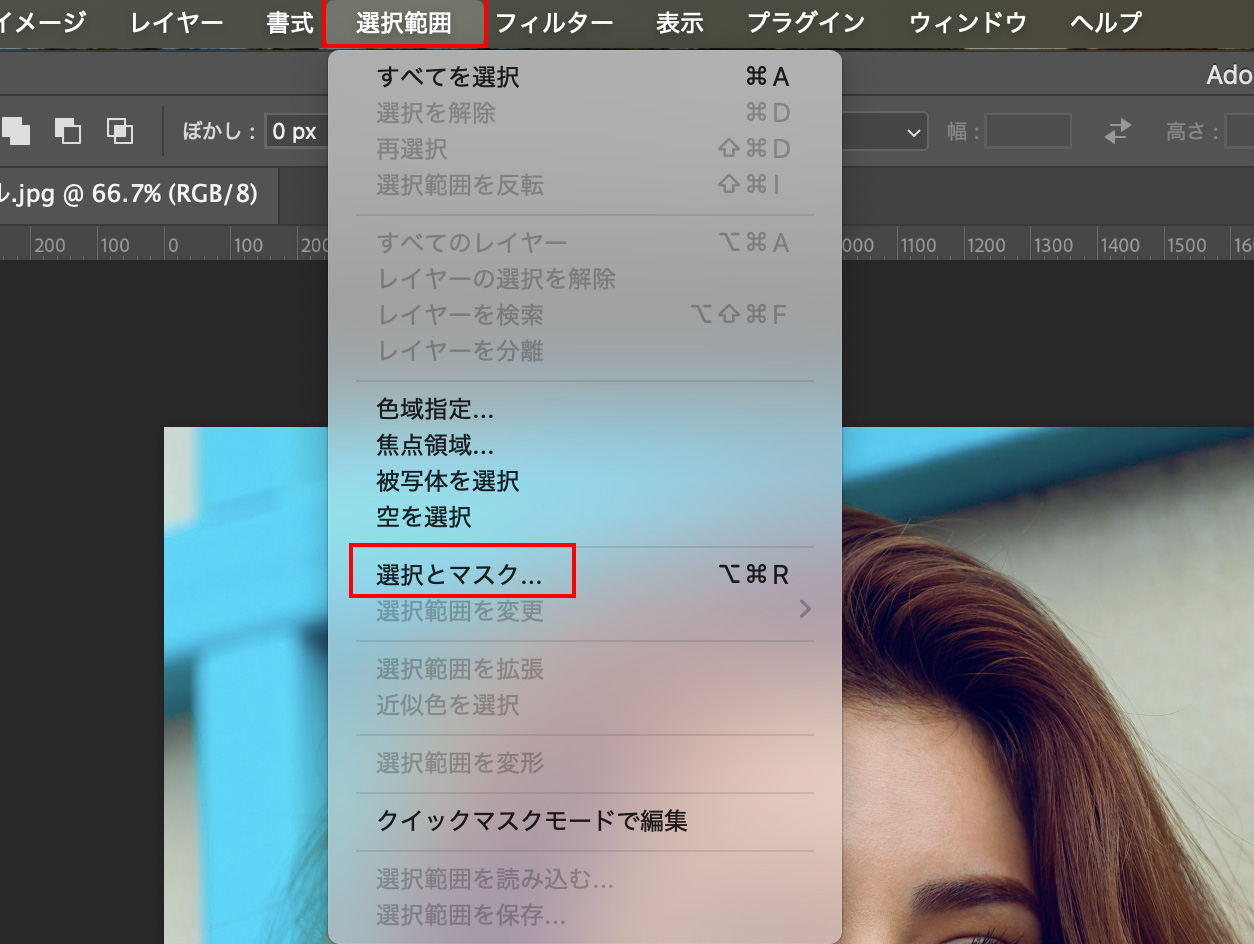Click the add to selection icon

[16, 131]
